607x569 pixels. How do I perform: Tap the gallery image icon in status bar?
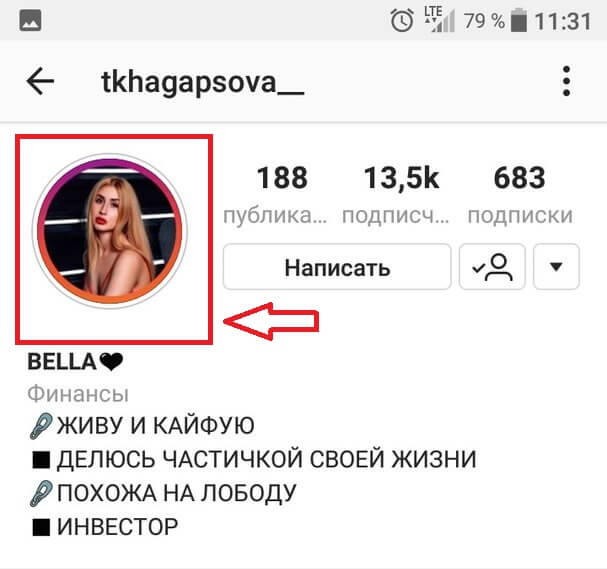[31, 21]
